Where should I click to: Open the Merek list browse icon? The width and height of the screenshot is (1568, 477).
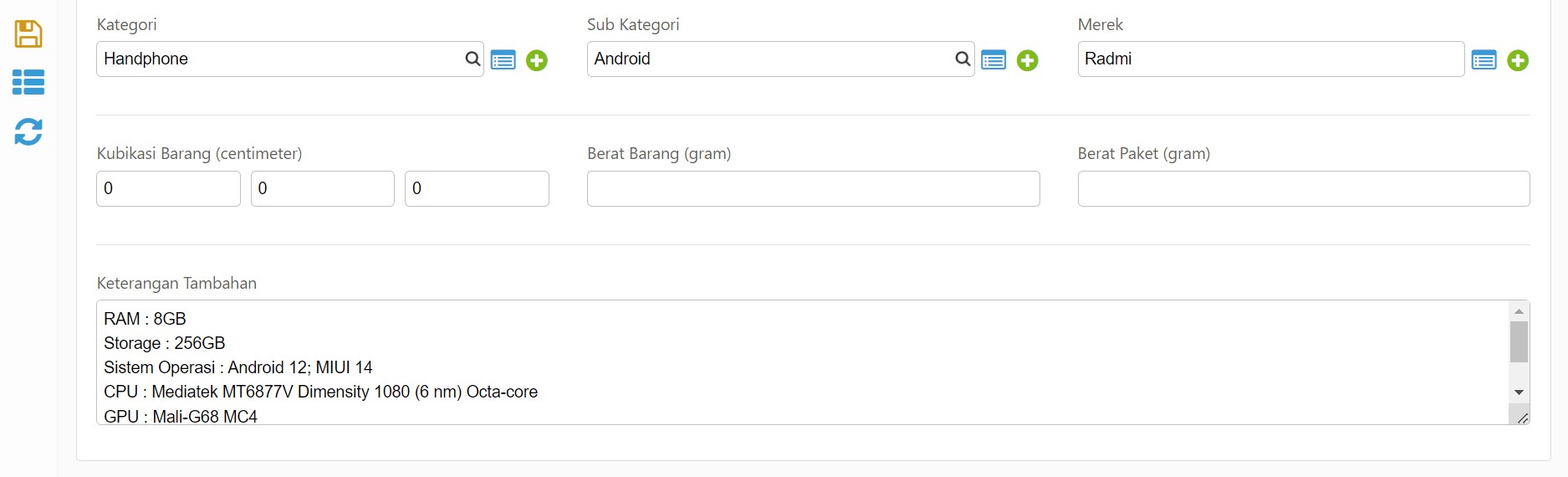(1484, 60)
